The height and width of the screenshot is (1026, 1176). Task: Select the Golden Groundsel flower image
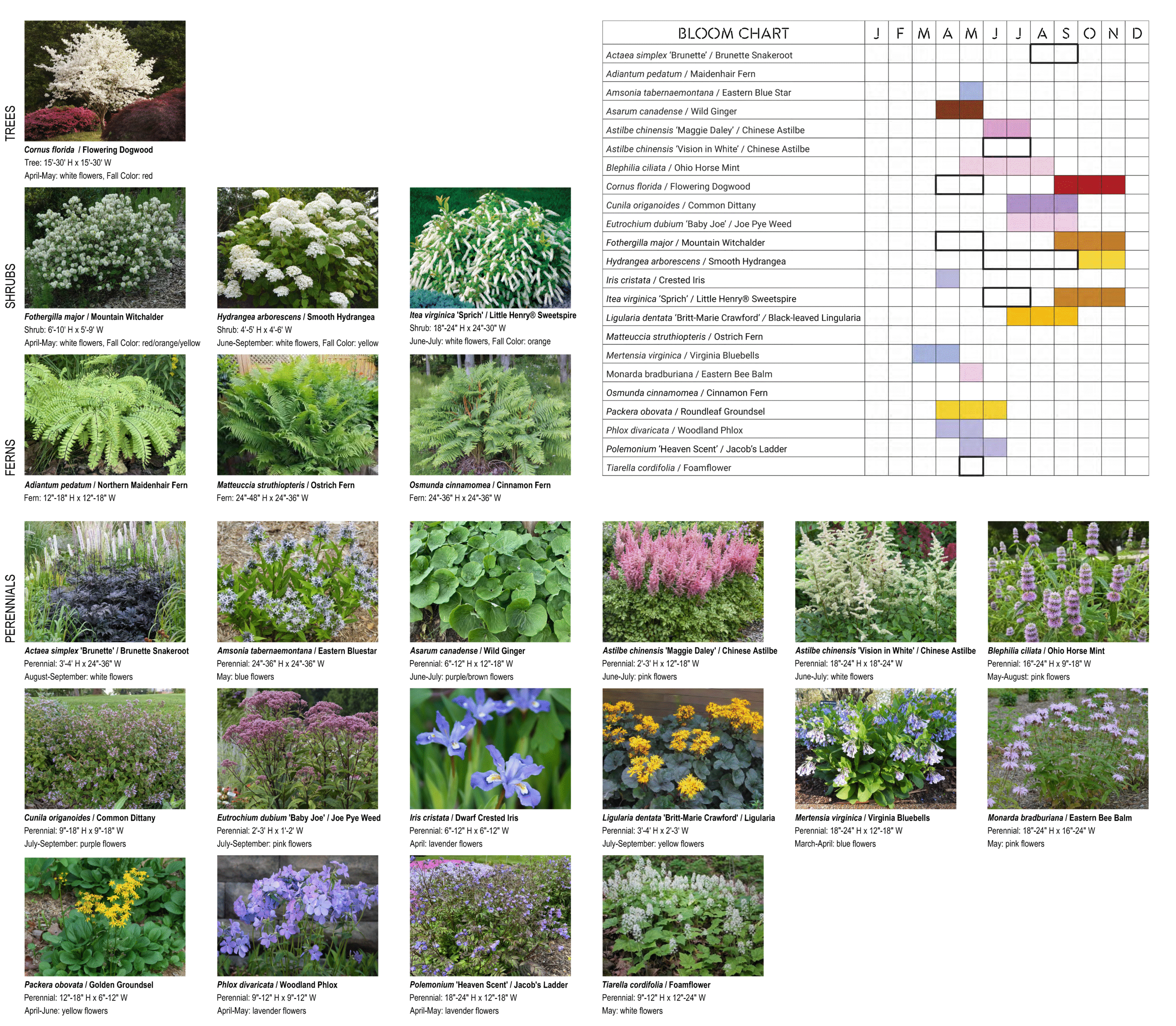click(105, 916)
